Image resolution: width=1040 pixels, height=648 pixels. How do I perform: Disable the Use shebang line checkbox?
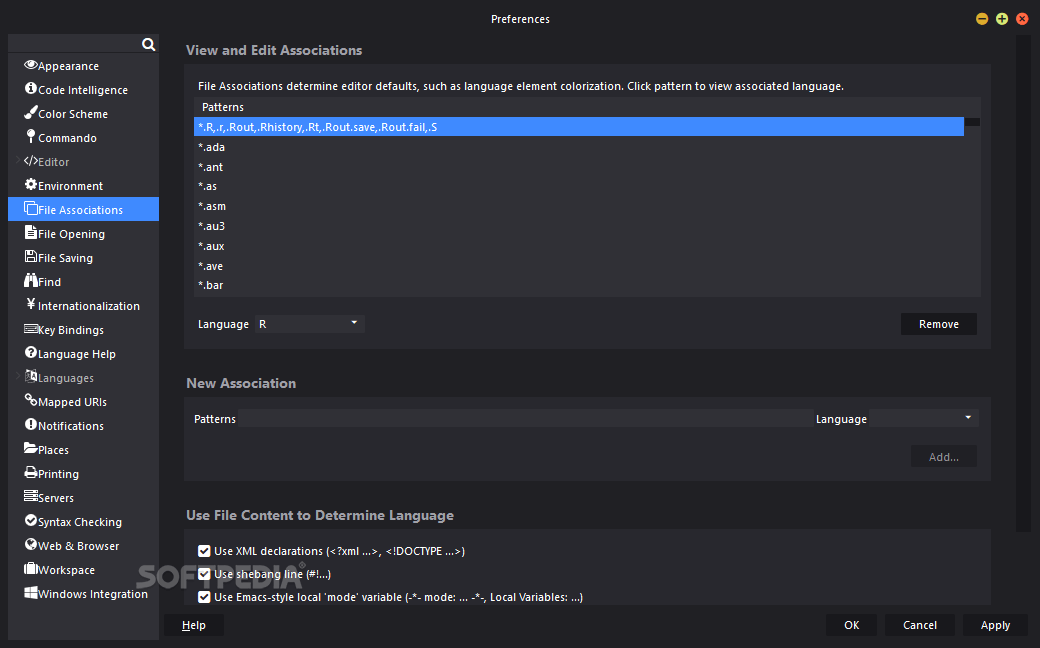coord(203,573)
